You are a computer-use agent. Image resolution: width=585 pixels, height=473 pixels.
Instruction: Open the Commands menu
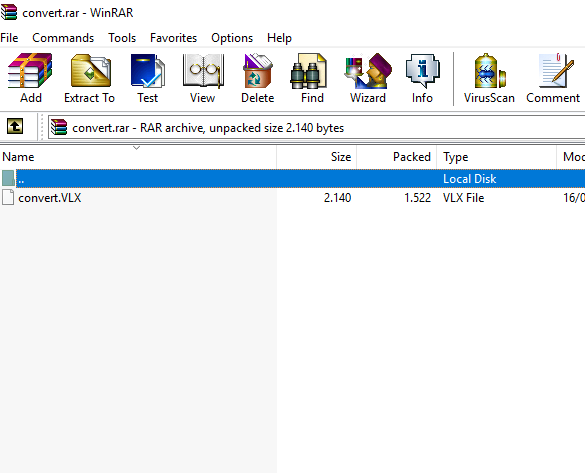[x=63, y=38]
